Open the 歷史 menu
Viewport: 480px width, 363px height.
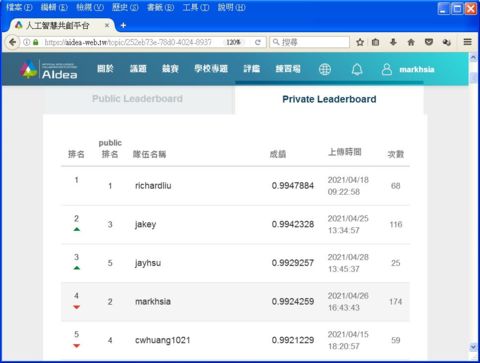[125, 7]
